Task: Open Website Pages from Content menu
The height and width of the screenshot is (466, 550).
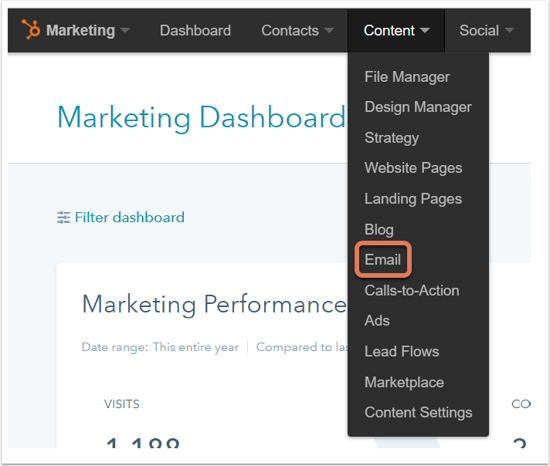Action: coord(413,168)
